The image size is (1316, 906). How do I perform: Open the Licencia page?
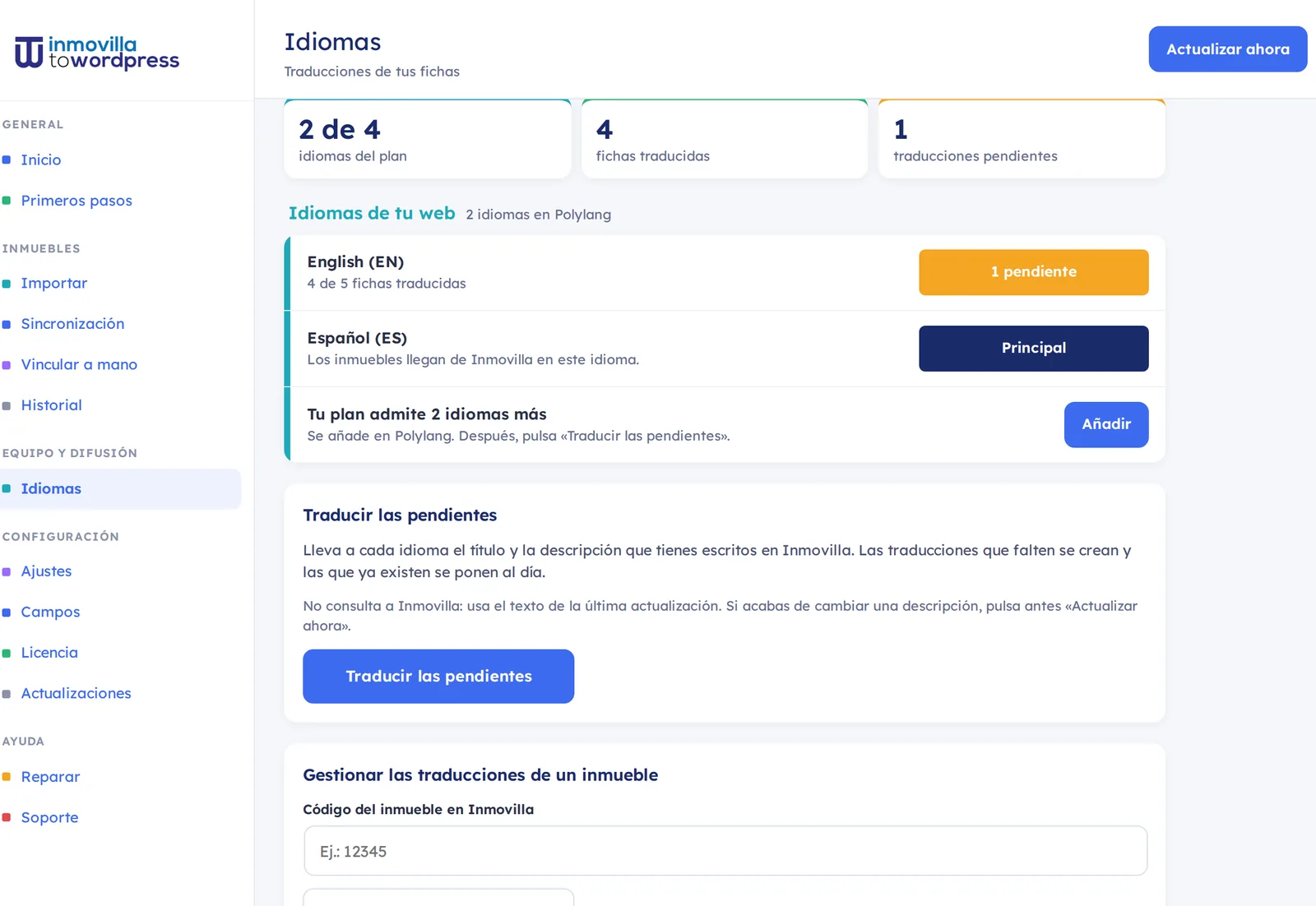pos(49,653)
